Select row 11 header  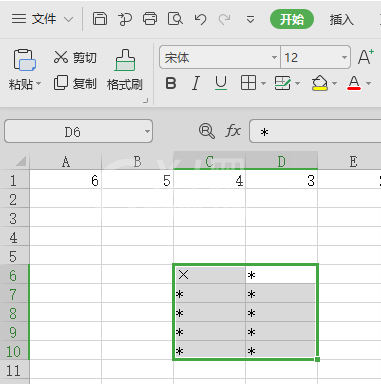(14, 370)
